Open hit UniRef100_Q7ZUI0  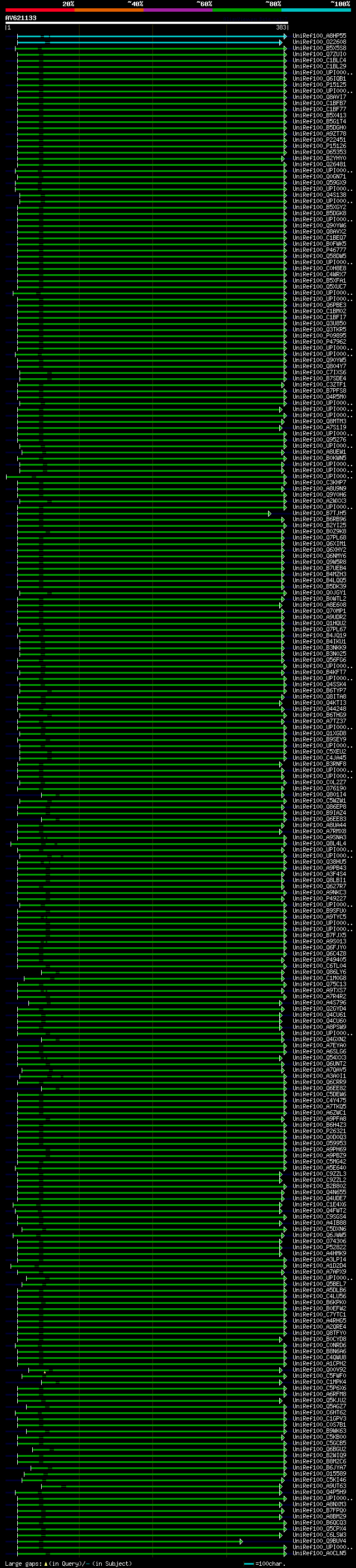[x=319, y=54]
